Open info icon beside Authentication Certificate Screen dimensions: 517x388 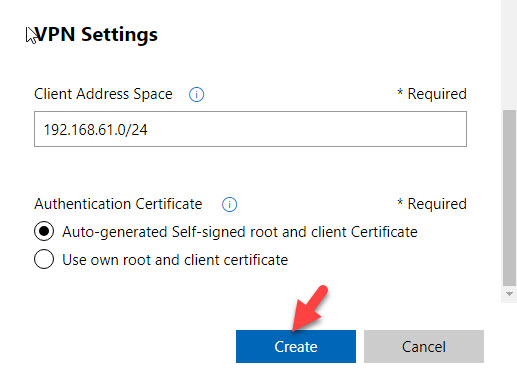pos(229,204)
